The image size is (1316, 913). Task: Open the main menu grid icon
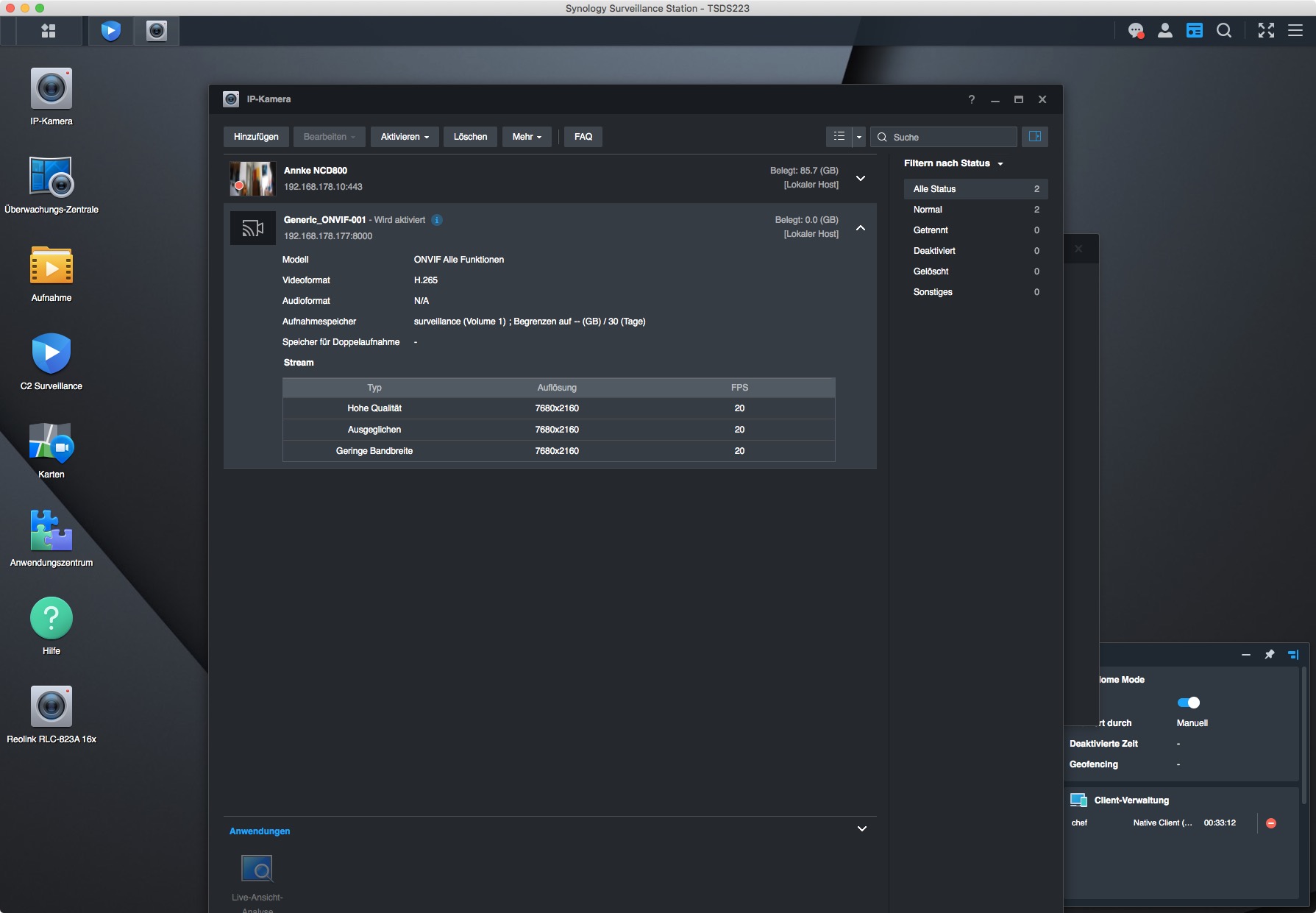point(49,31)
